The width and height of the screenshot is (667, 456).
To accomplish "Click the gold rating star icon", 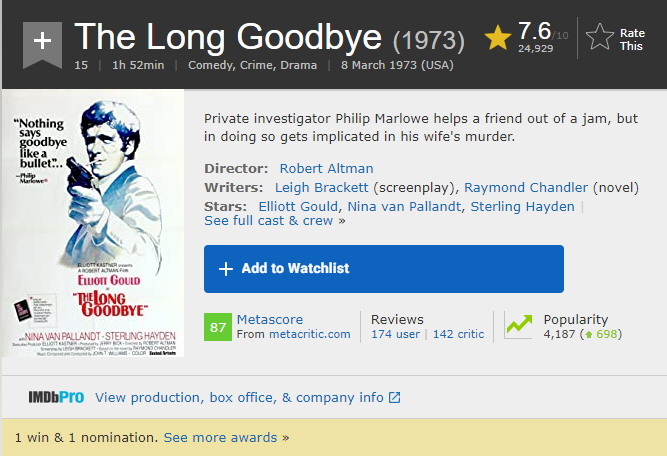I will tap(498, 38).
